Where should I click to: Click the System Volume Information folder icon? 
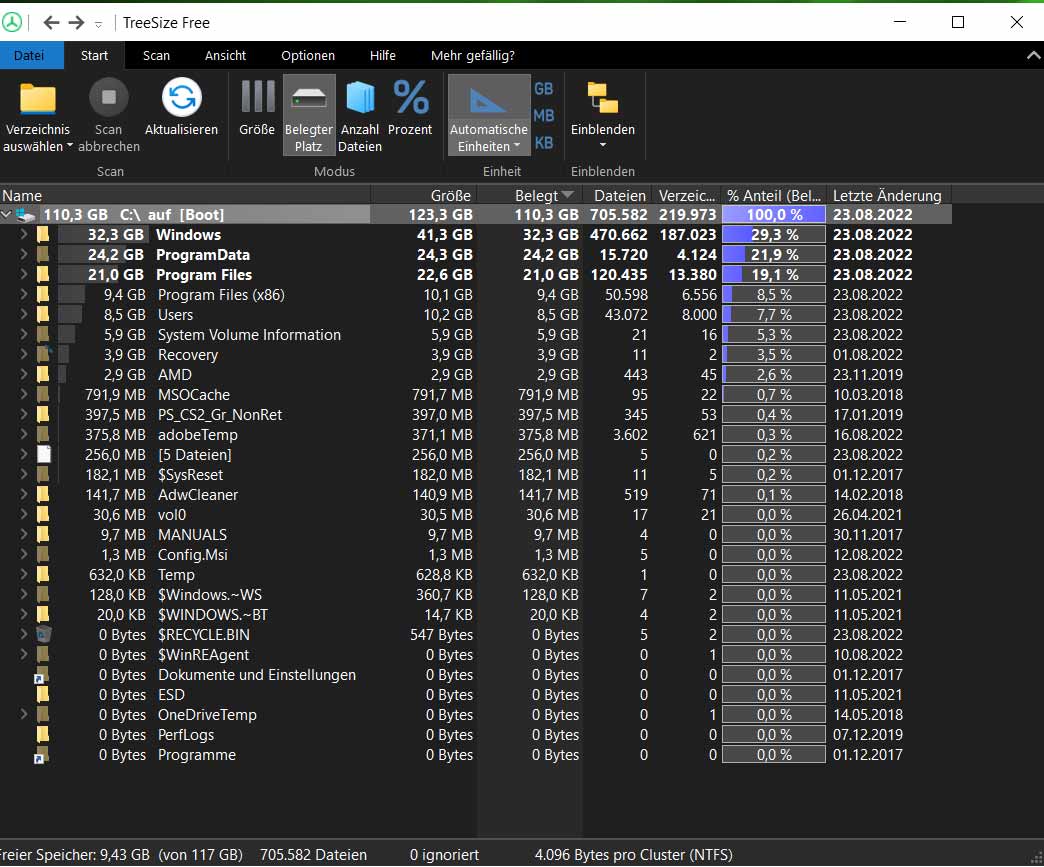pos(43,334)
